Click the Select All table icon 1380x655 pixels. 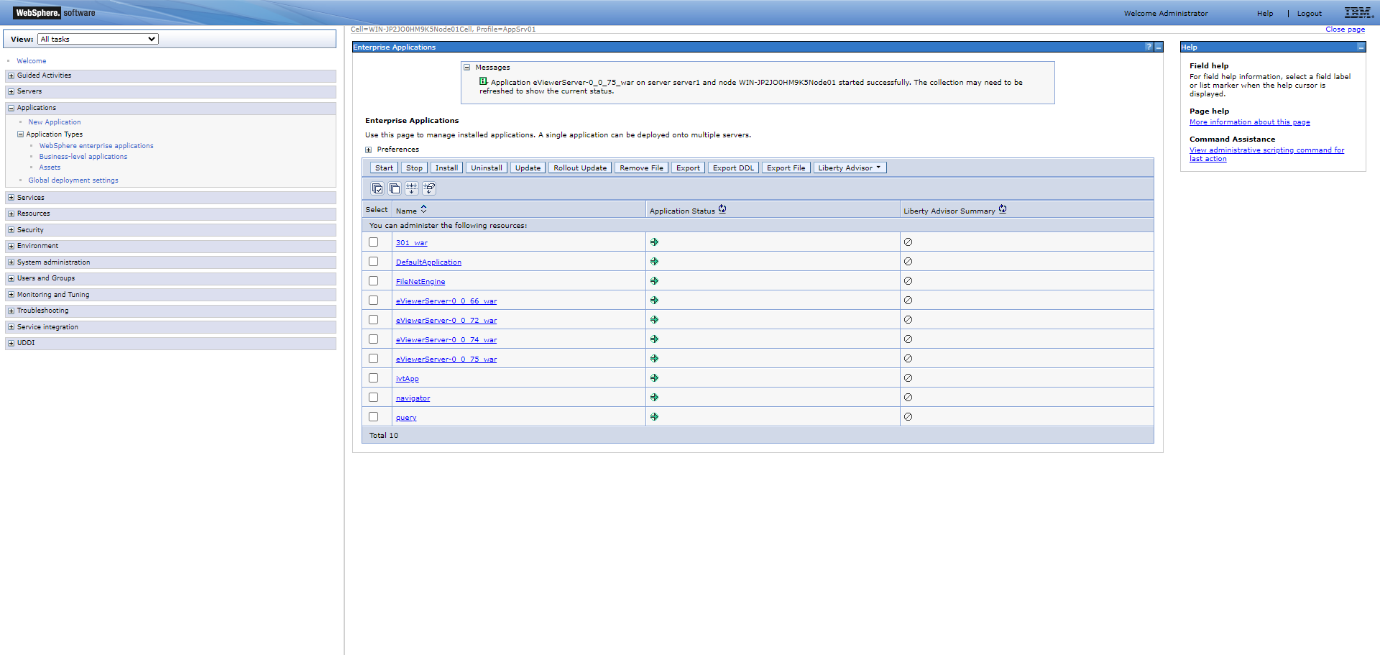coord(377,188)
